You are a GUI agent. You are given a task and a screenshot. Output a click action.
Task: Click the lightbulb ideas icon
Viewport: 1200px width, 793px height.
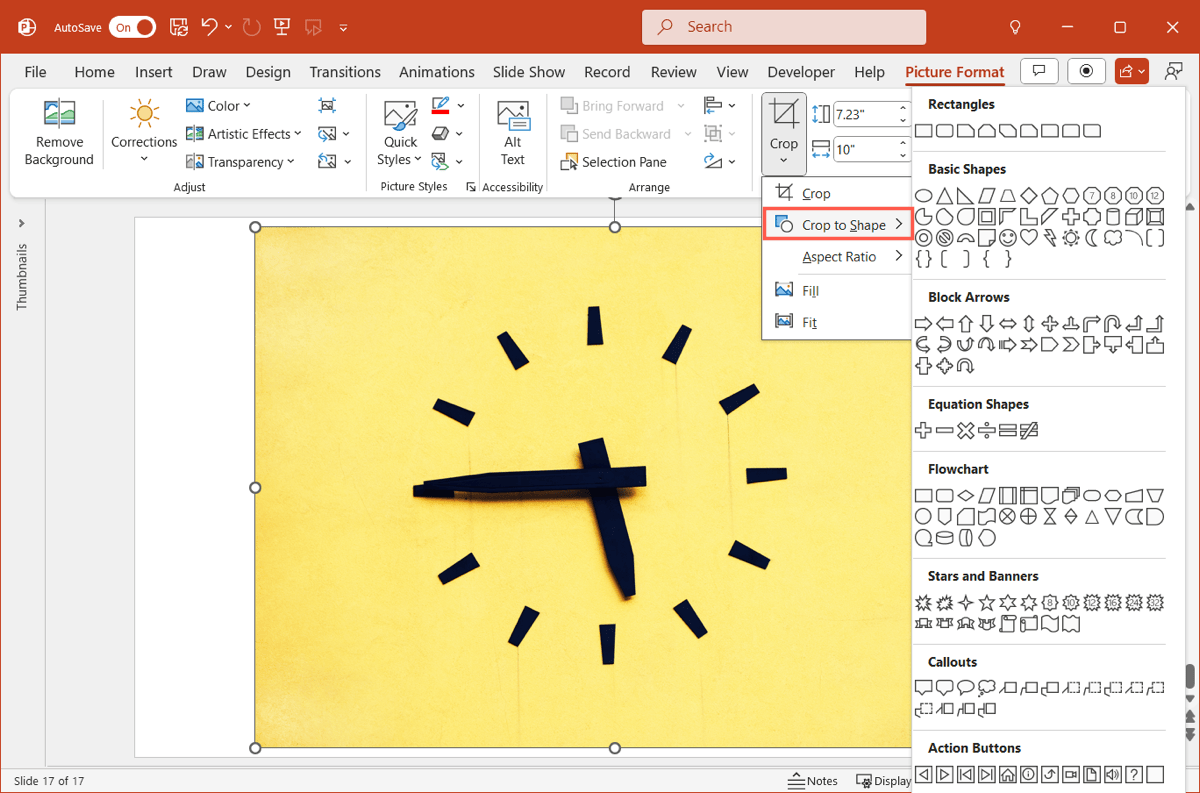1015,27
